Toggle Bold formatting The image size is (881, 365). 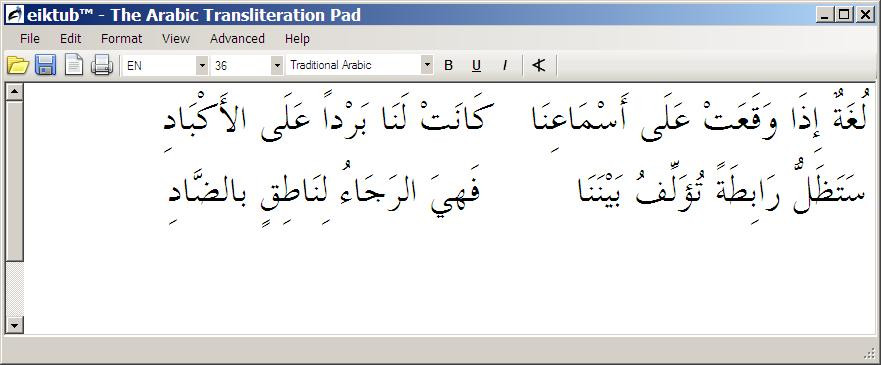click(x=448, y=65)
